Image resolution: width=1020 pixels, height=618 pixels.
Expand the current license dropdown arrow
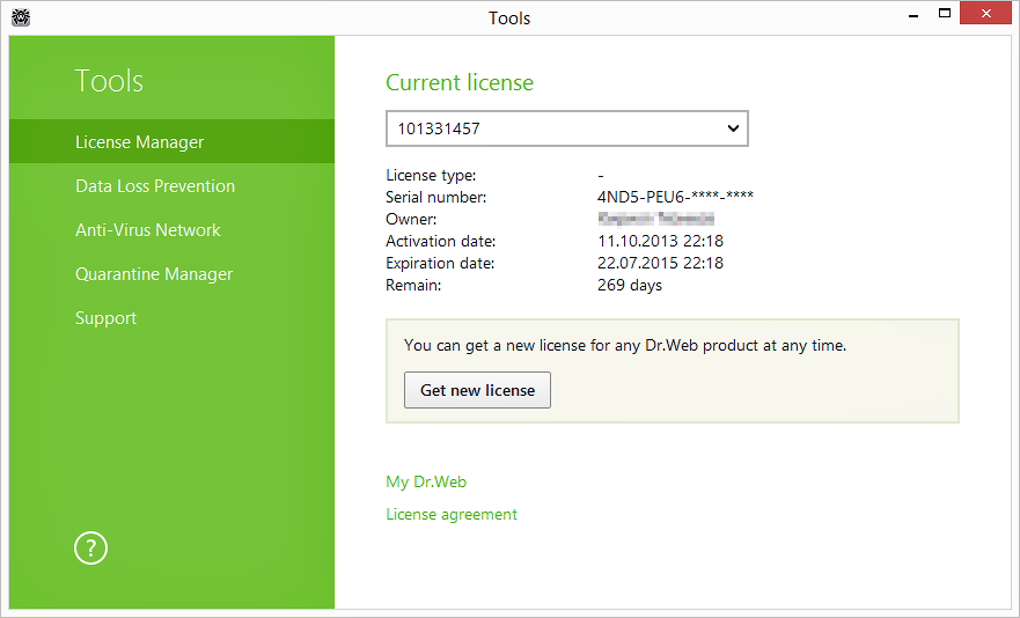pos(733,129)
